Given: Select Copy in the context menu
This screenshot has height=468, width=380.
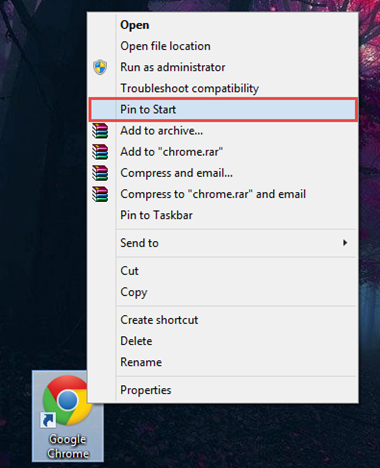Looking at the screenshot, I should tap(223, 292).
